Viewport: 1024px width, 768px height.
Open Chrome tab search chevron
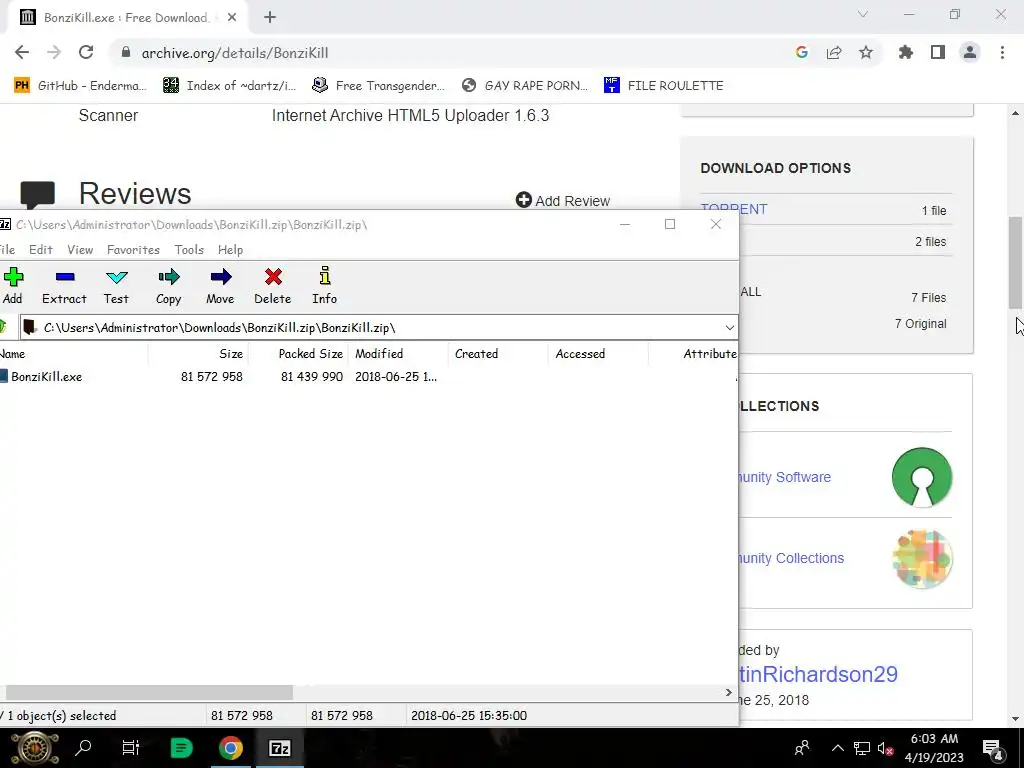[863, 14]
